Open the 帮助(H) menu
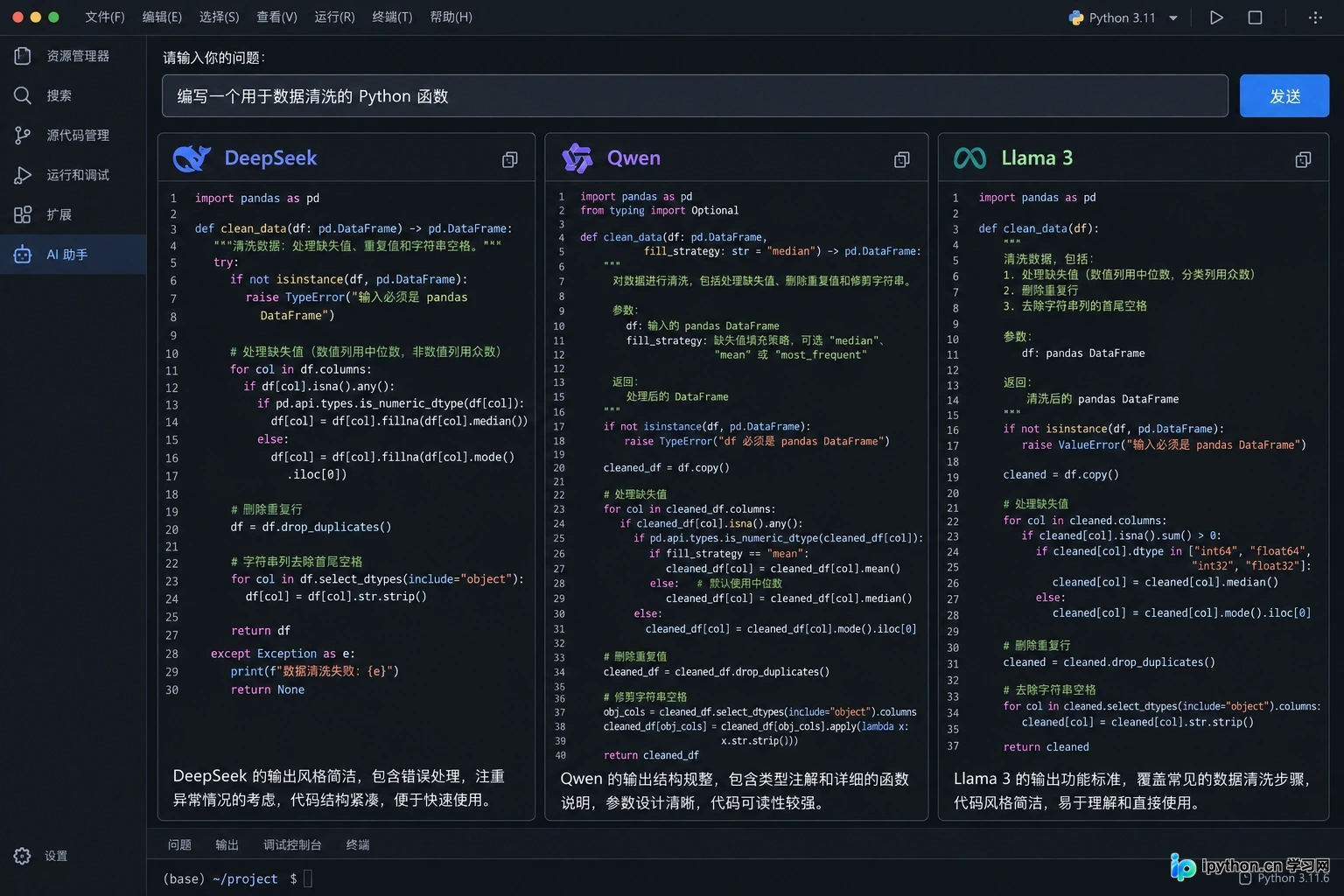 click(x=451, y=17)
